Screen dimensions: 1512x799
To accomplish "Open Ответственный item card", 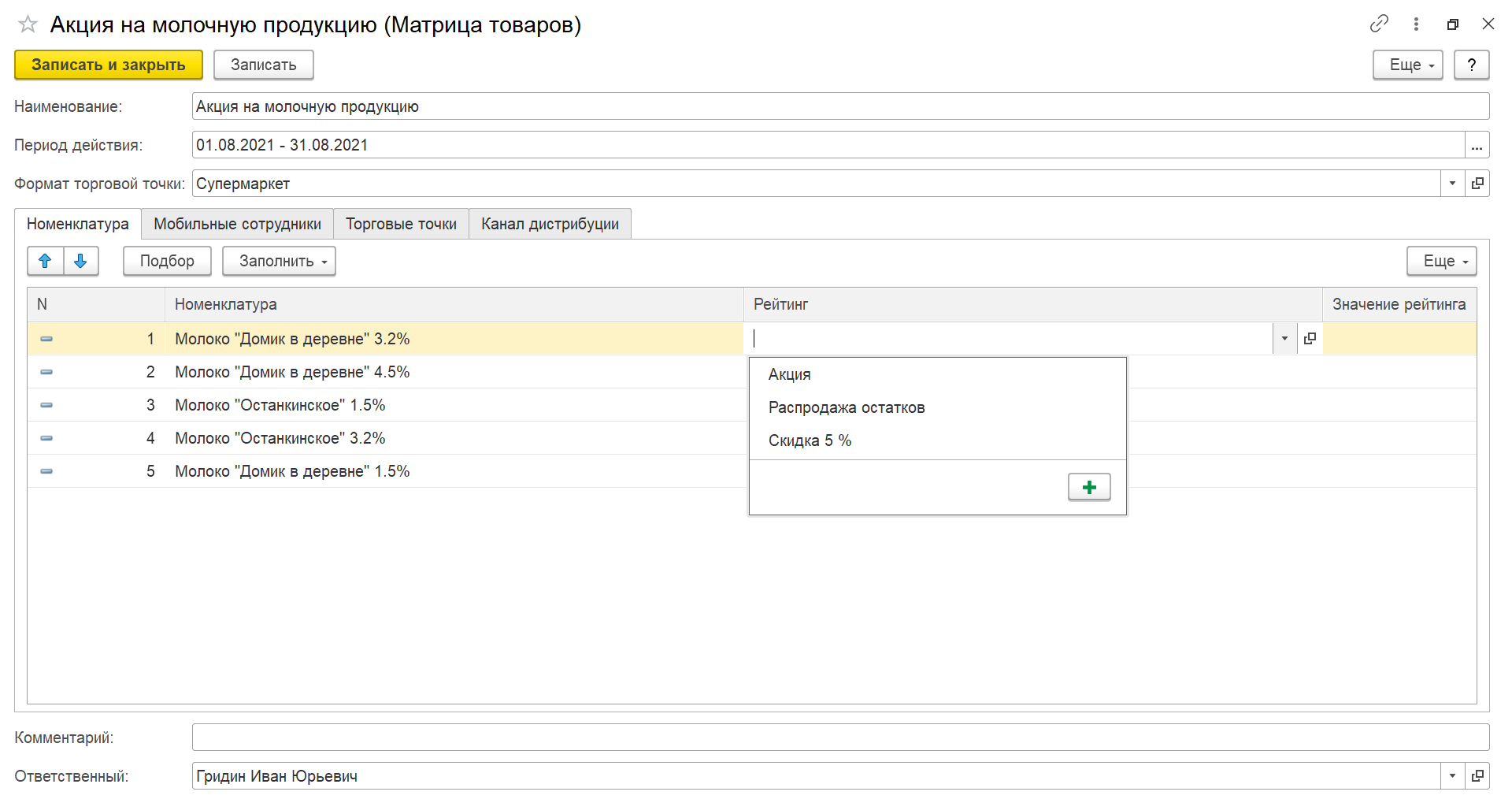I will click(x=1477, y=776).
